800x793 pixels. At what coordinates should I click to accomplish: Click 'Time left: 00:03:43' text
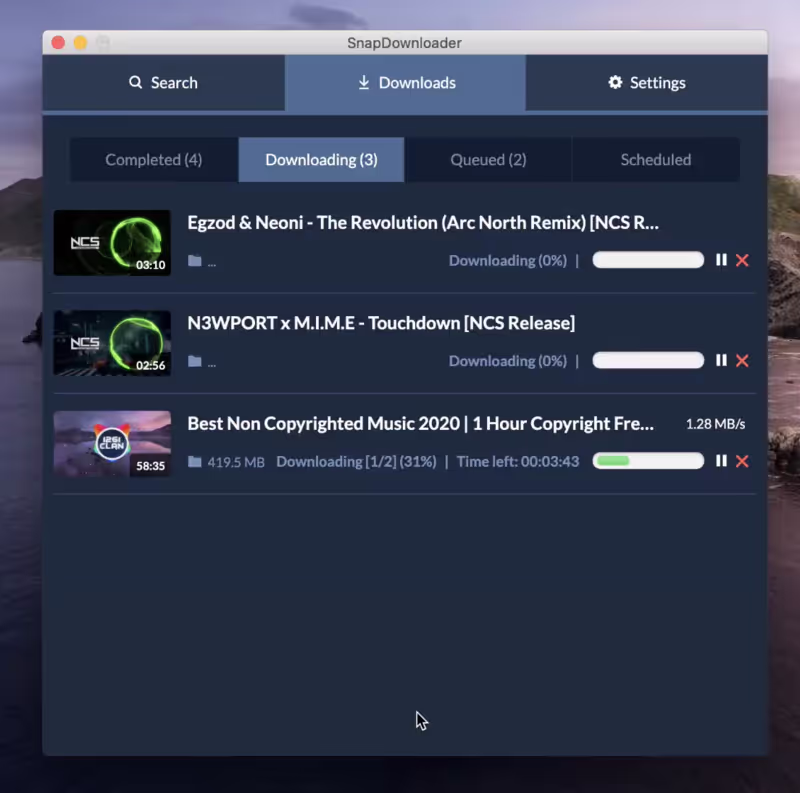518,462
